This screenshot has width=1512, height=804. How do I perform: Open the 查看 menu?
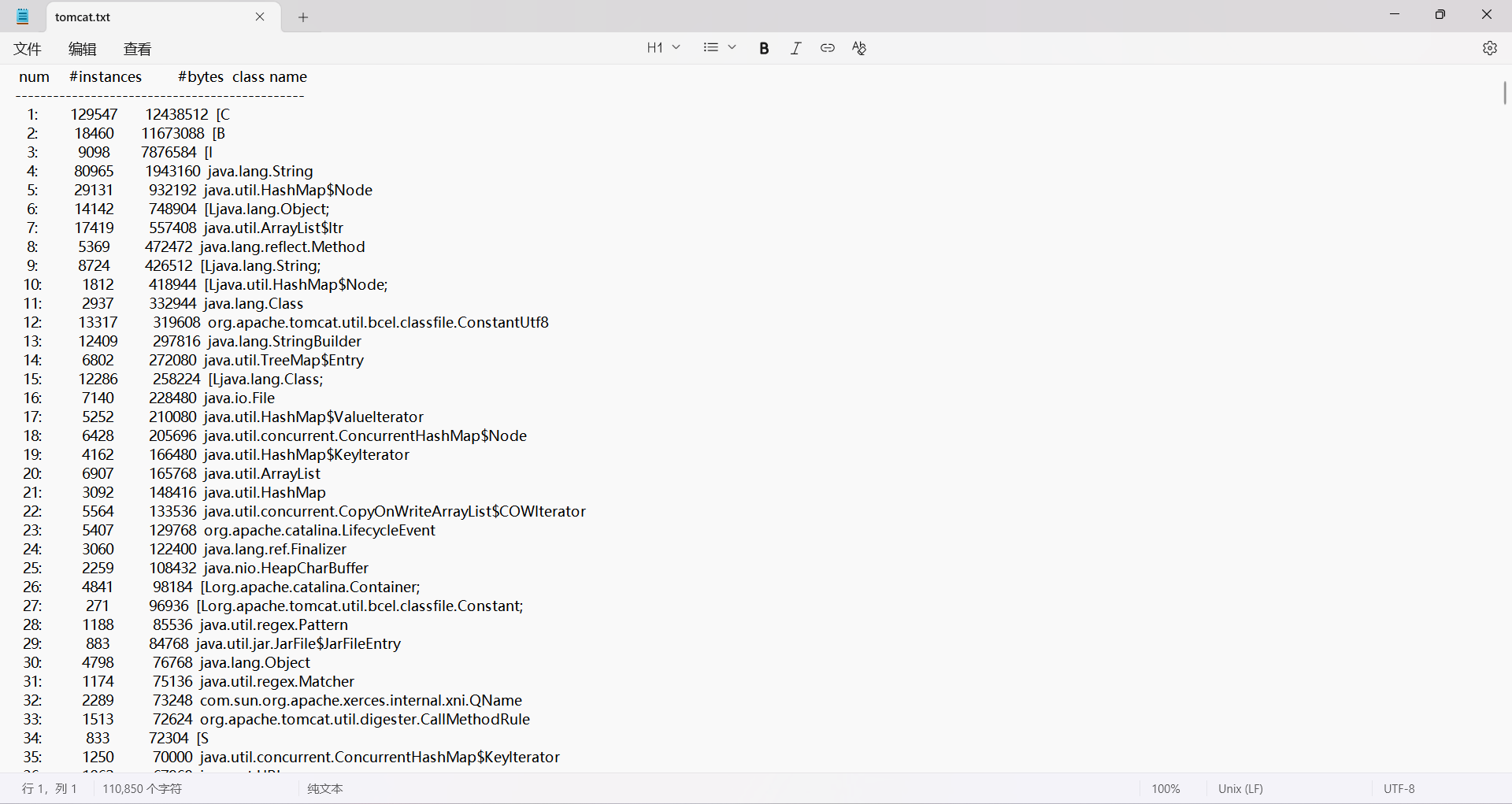coord(138,49)
